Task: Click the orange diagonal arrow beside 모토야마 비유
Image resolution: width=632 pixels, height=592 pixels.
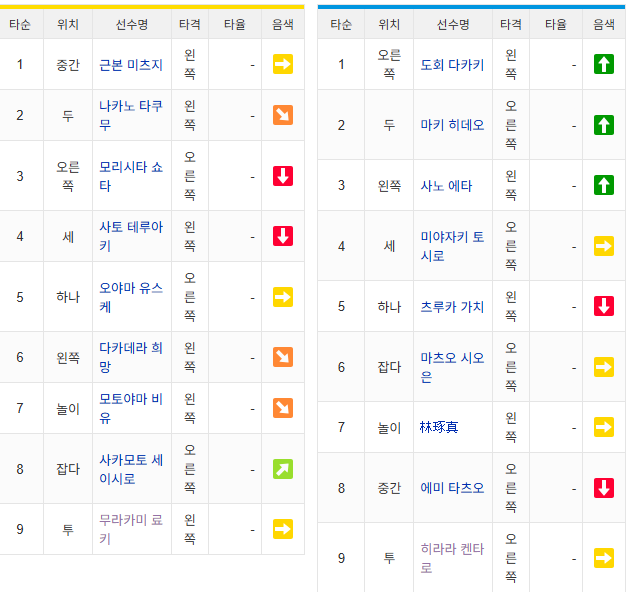Action: (x=283, y=408)
